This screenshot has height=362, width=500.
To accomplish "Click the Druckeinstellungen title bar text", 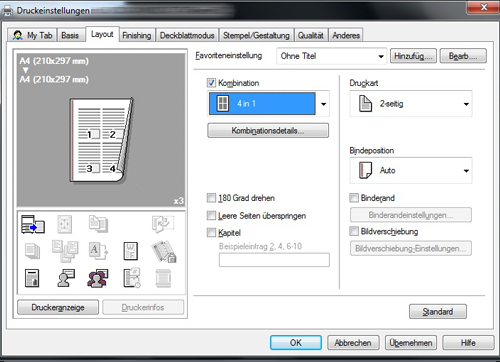I will coord(53,11).
